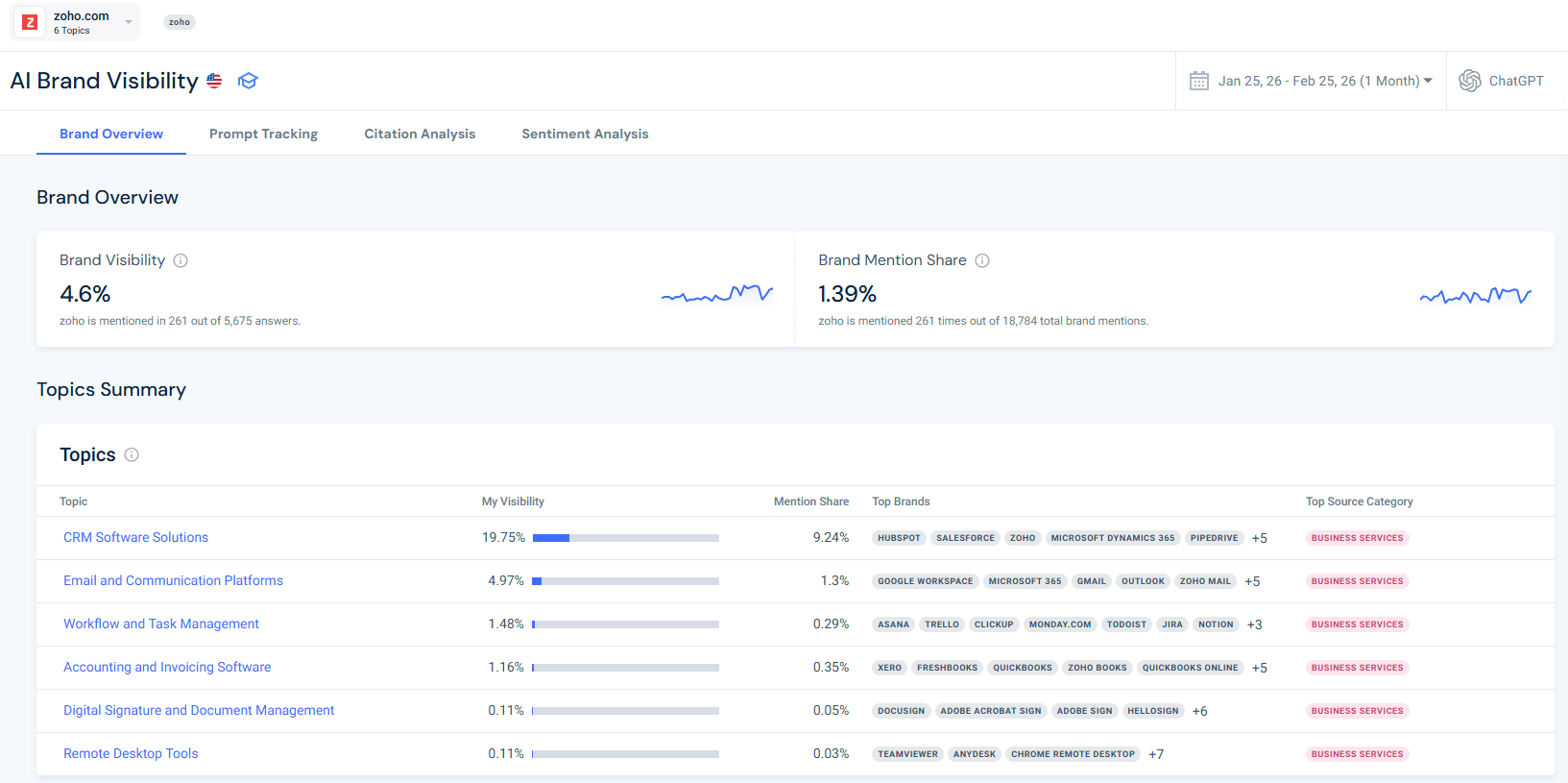The width and height of the screenshot is (1568, 783).
Task: Click the Brand Visibility sparkline chart
Action: point(717,294)
